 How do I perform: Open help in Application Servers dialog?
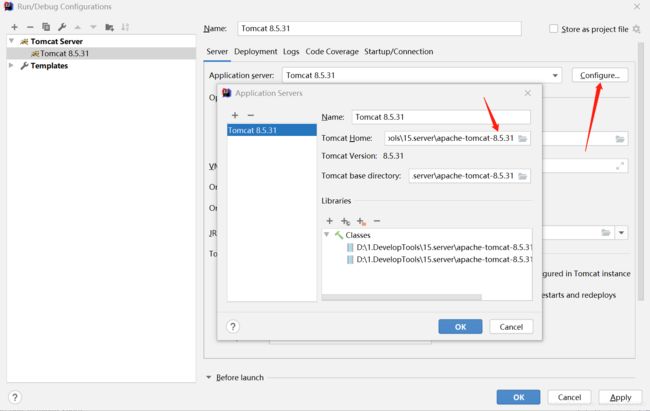233,327
